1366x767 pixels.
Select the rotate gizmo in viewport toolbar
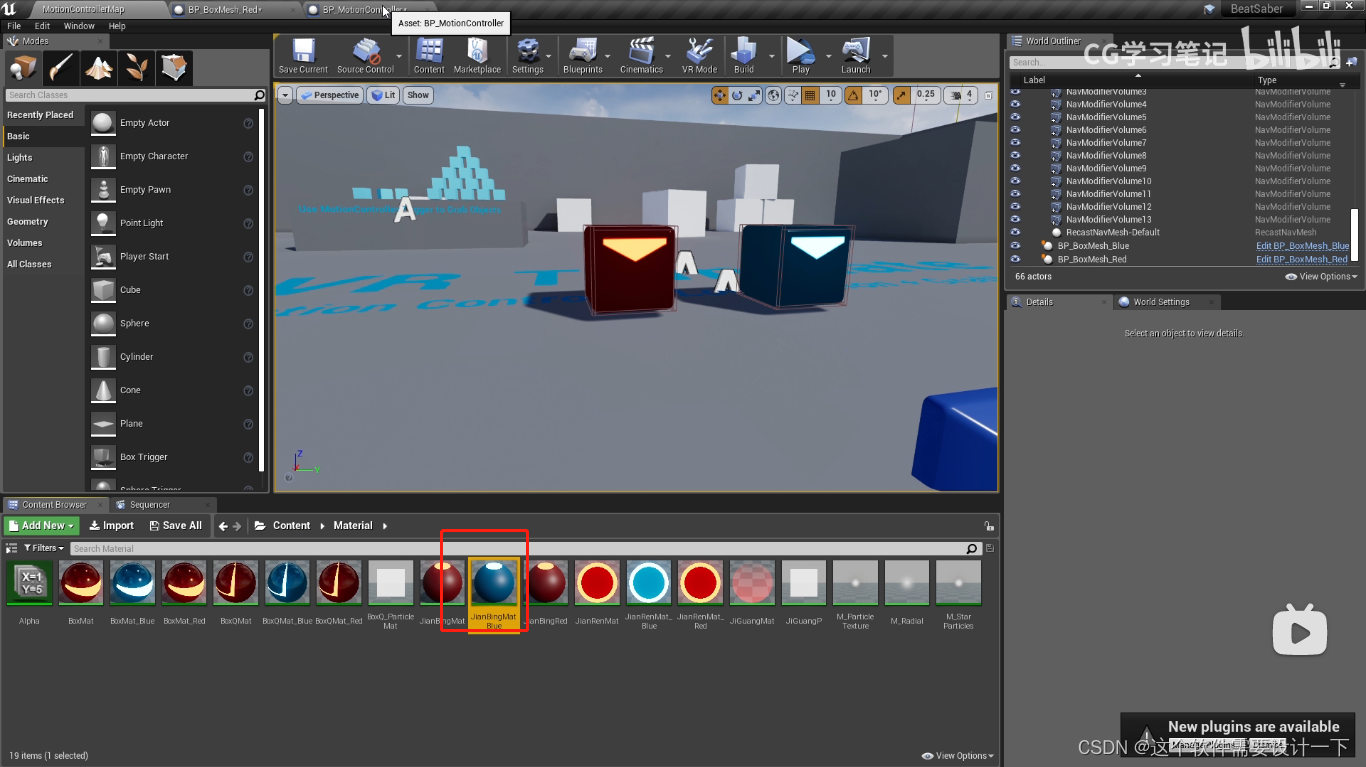737,95
